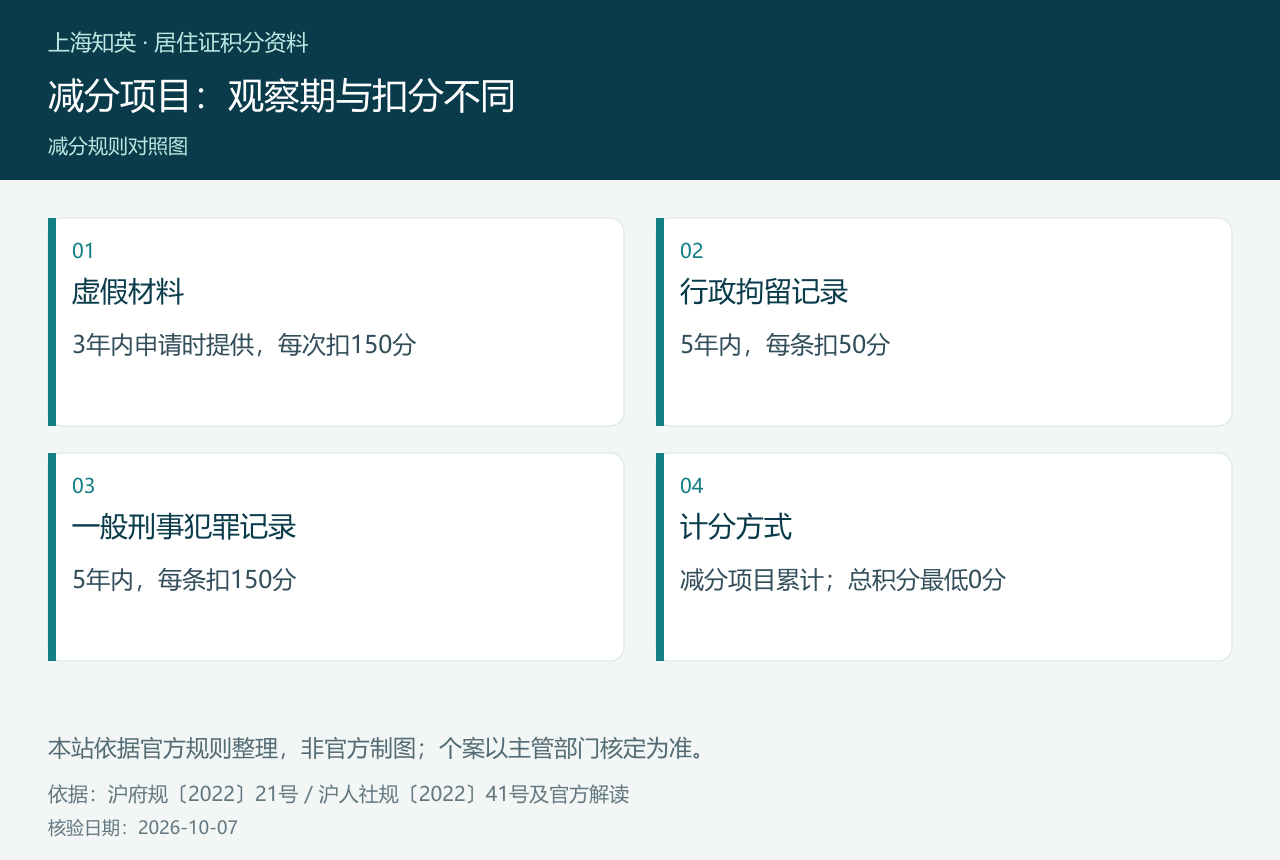The height and width of the screenshot is (860, 1280).
Task: Click the text '减分项目累计；总积分最低0分'
Action: [843, 580]
